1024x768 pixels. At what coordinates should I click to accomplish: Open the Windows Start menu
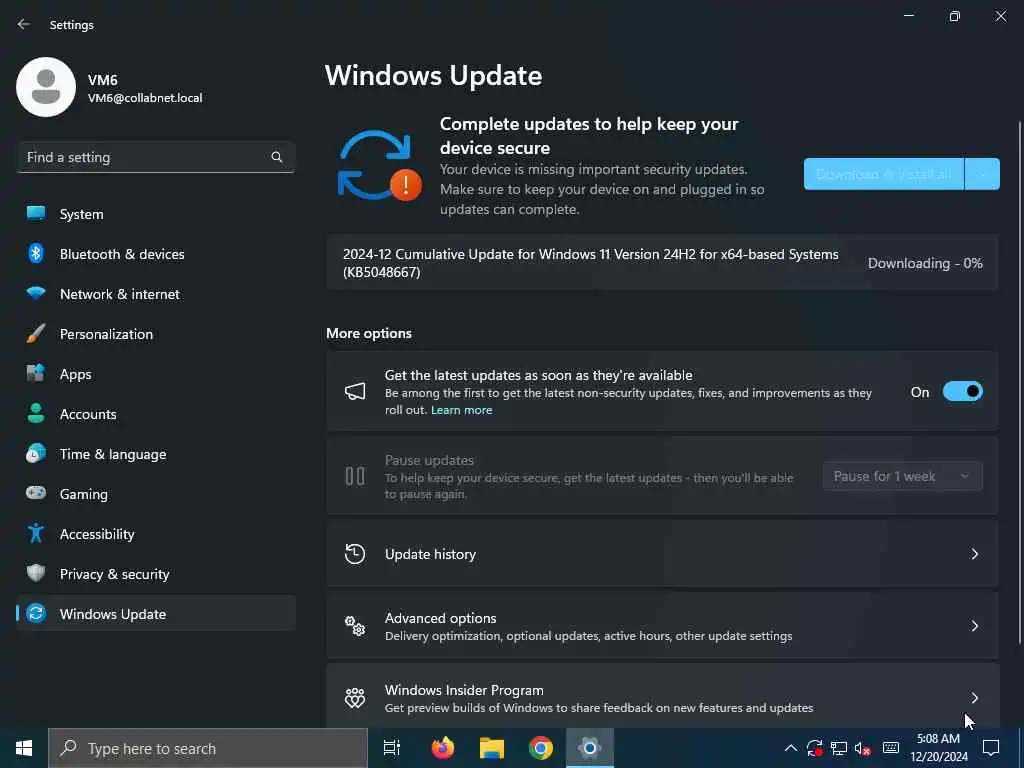tap(24, 748)
